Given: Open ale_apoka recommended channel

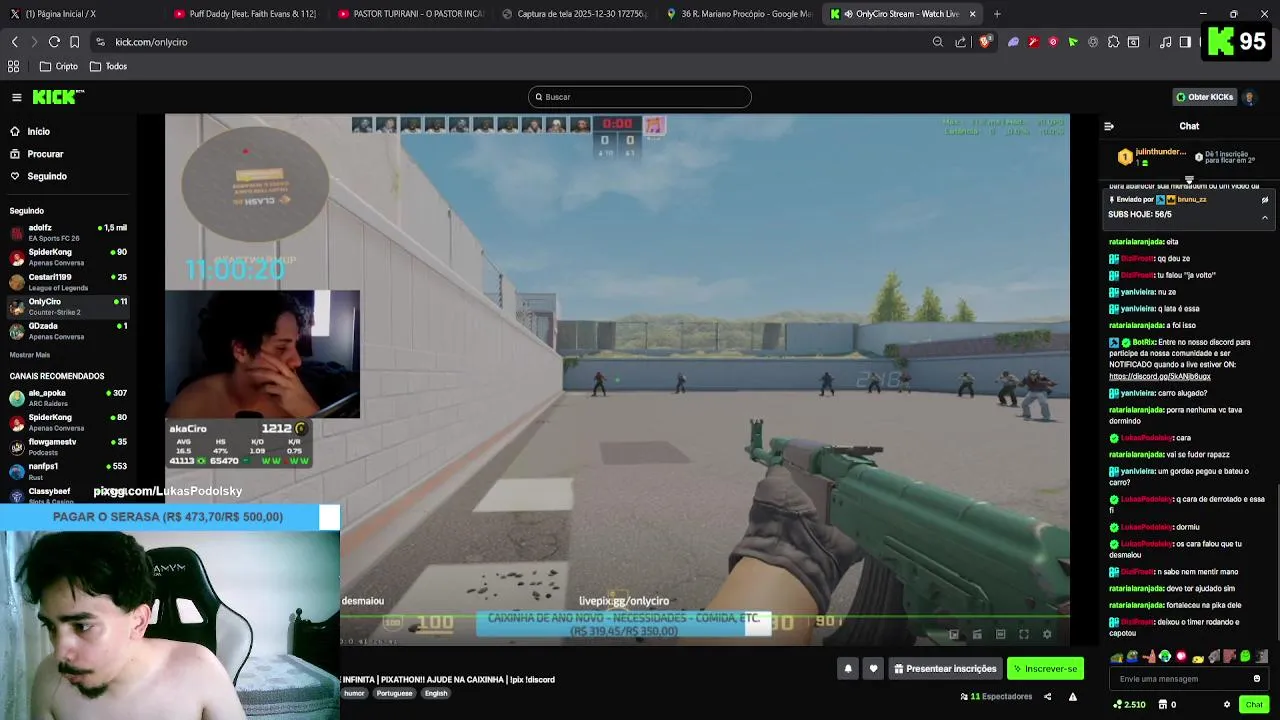Looking at the screenshot, I should coord(68,398).
